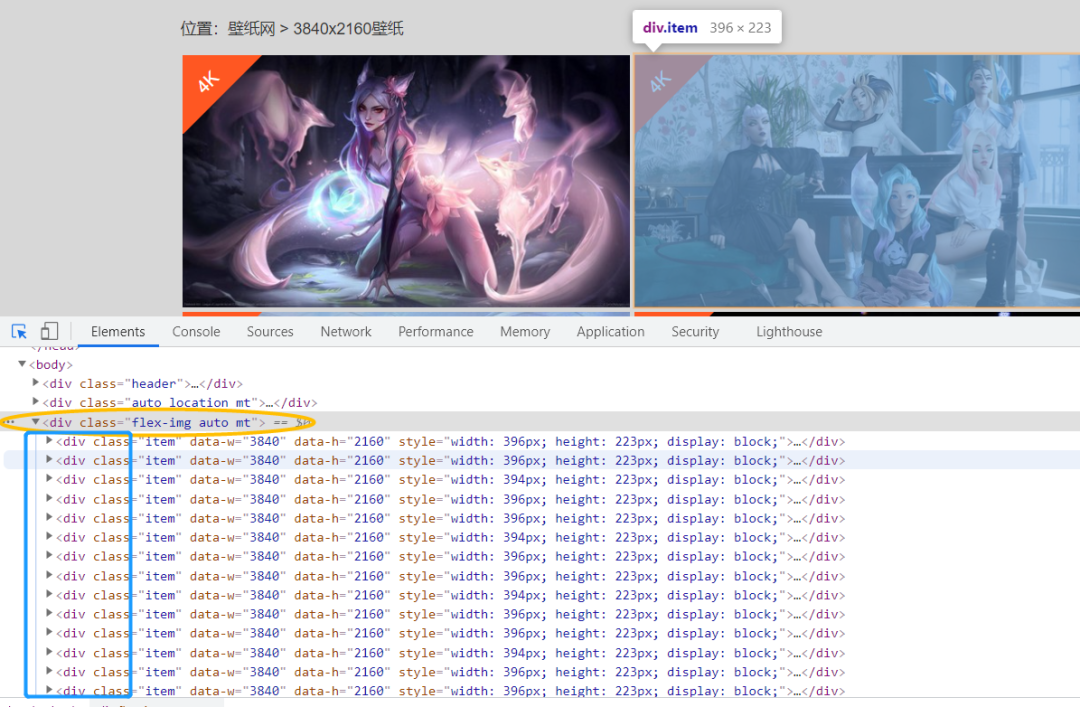
Task: Switch to the Elements tab
Action: 118,331
